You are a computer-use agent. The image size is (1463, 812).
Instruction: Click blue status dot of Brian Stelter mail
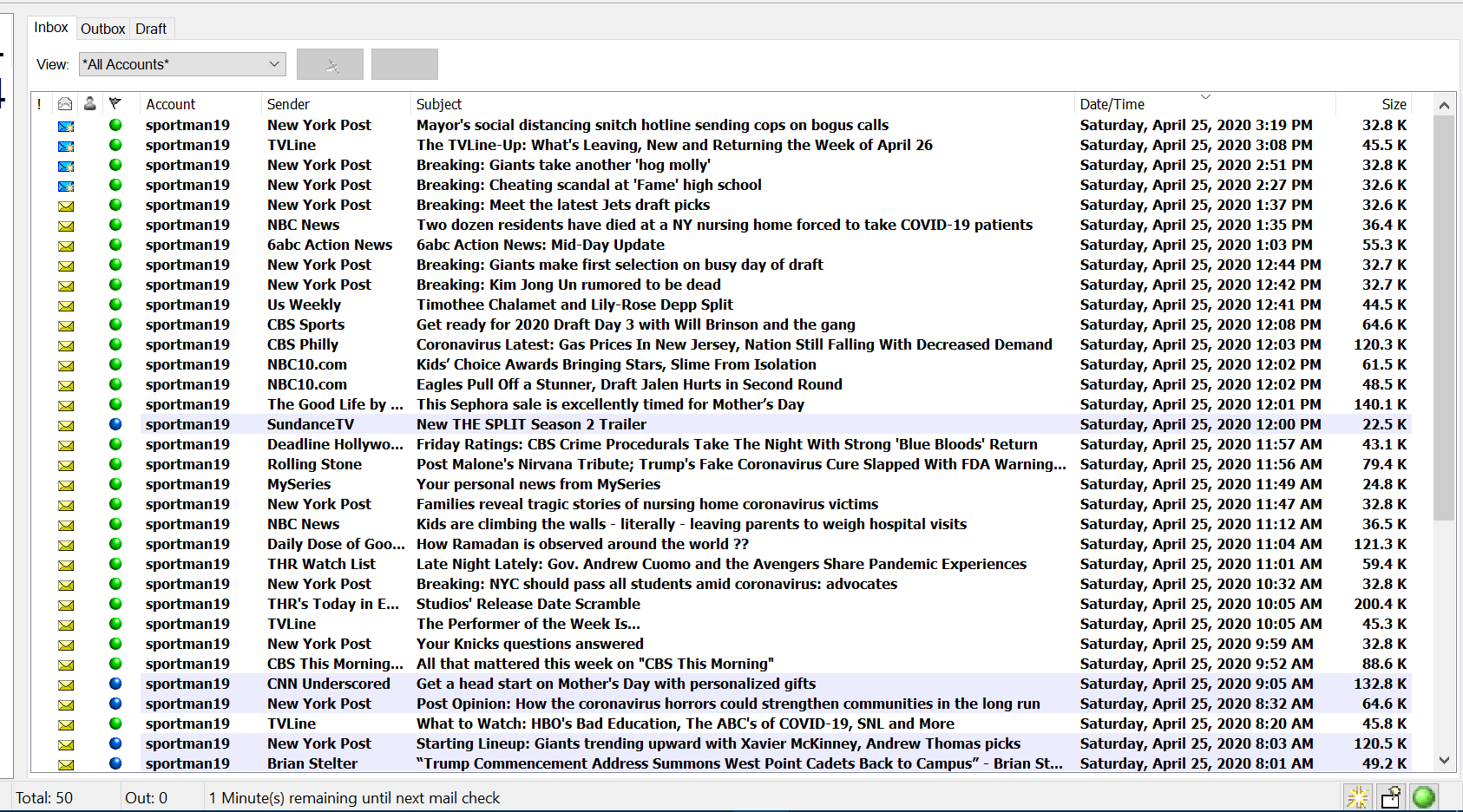[x=115, y=763]
